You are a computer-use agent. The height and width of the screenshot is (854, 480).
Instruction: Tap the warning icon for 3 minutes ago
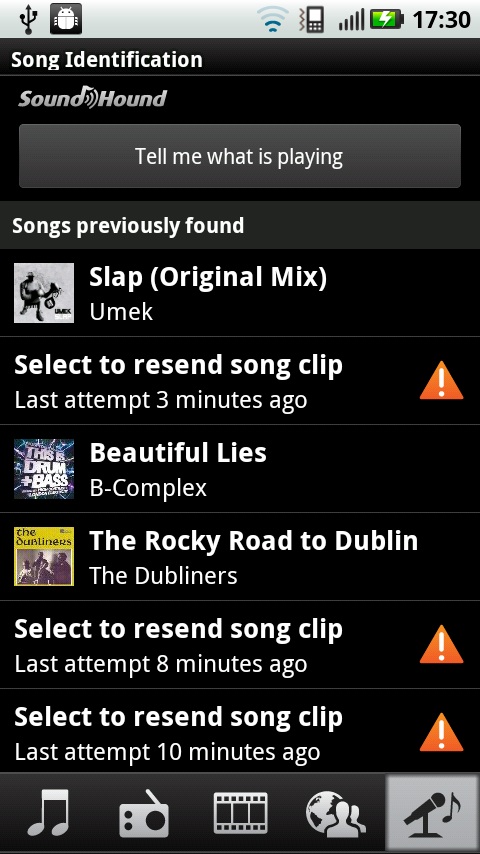(x=441, y=380)
